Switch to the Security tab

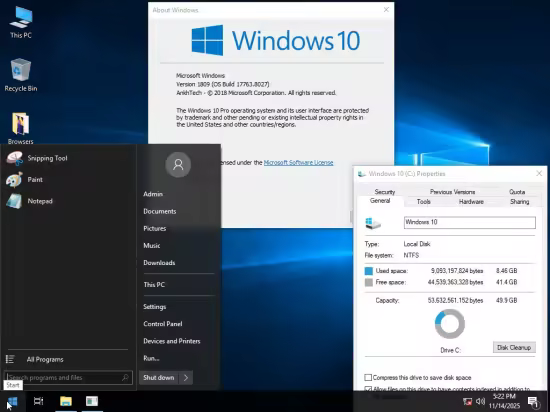click(x=385, y=192)
